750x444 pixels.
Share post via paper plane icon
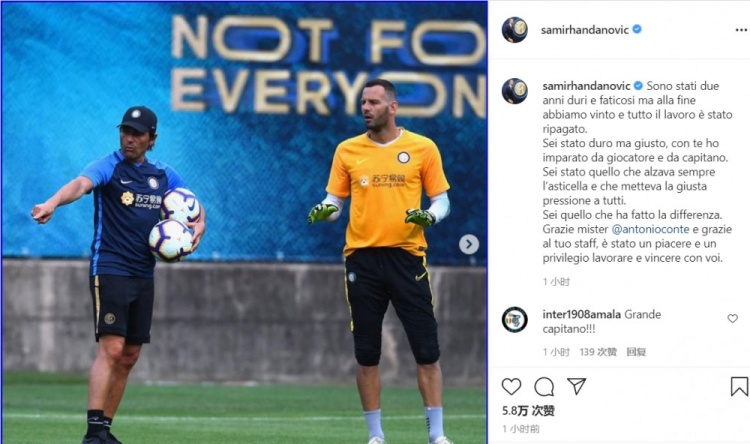click(x=576, y=386)
